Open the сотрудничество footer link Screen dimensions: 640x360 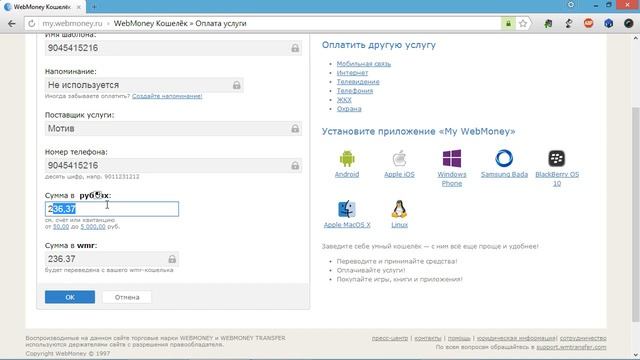(583, 338)
